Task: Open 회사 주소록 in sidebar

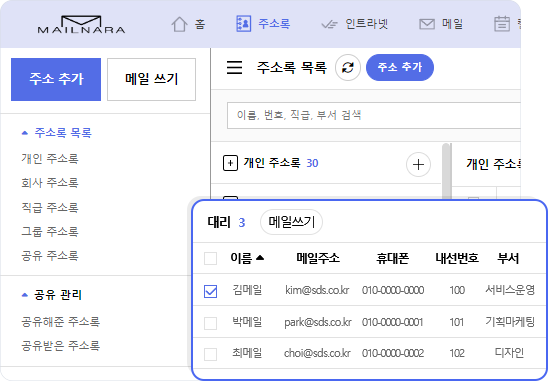Action: (50, 182)
